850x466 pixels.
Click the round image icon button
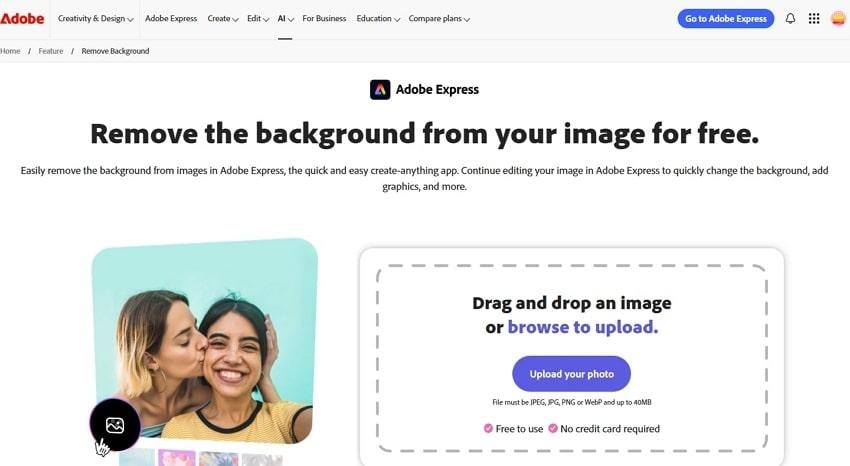click(115, 425)
